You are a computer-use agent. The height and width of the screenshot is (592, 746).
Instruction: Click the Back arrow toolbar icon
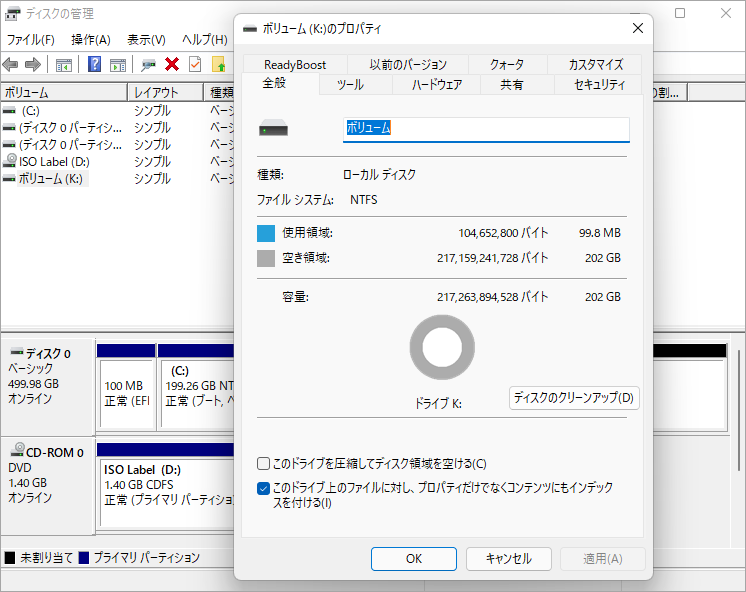pos(11,65)
